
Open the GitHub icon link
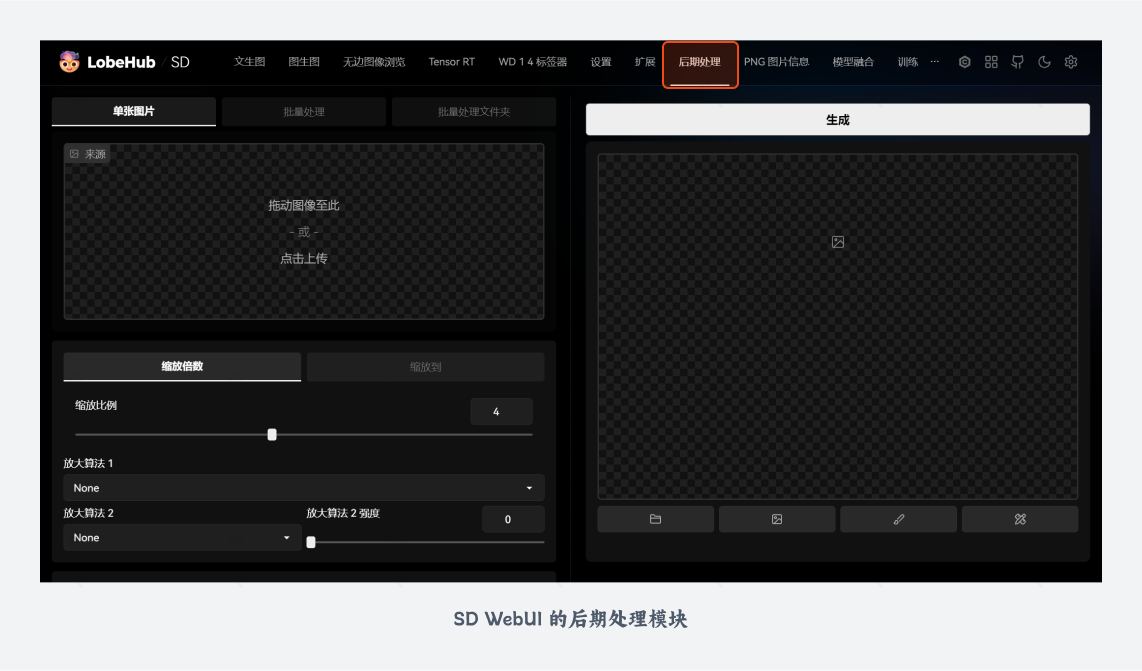(x=1017, y=62)
